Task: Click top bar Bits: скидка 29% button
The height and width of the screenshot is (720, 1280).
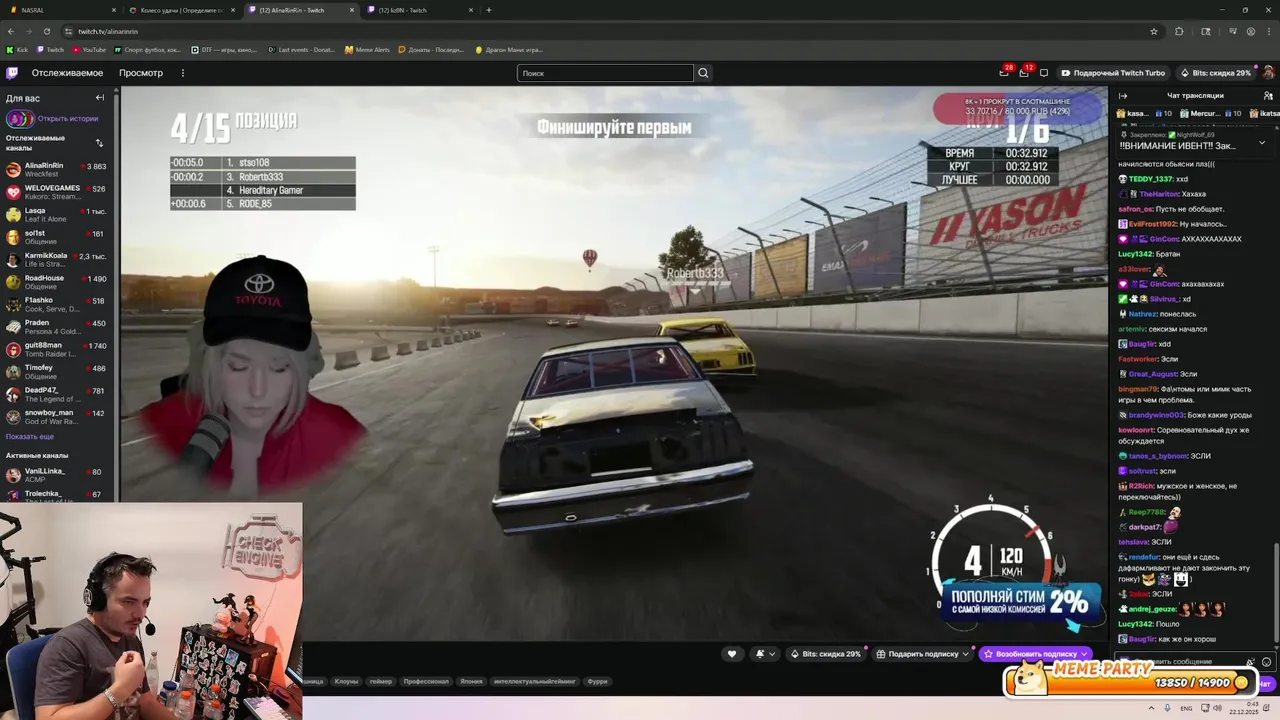Action: pyautogui.click(x=1216, y=73)
